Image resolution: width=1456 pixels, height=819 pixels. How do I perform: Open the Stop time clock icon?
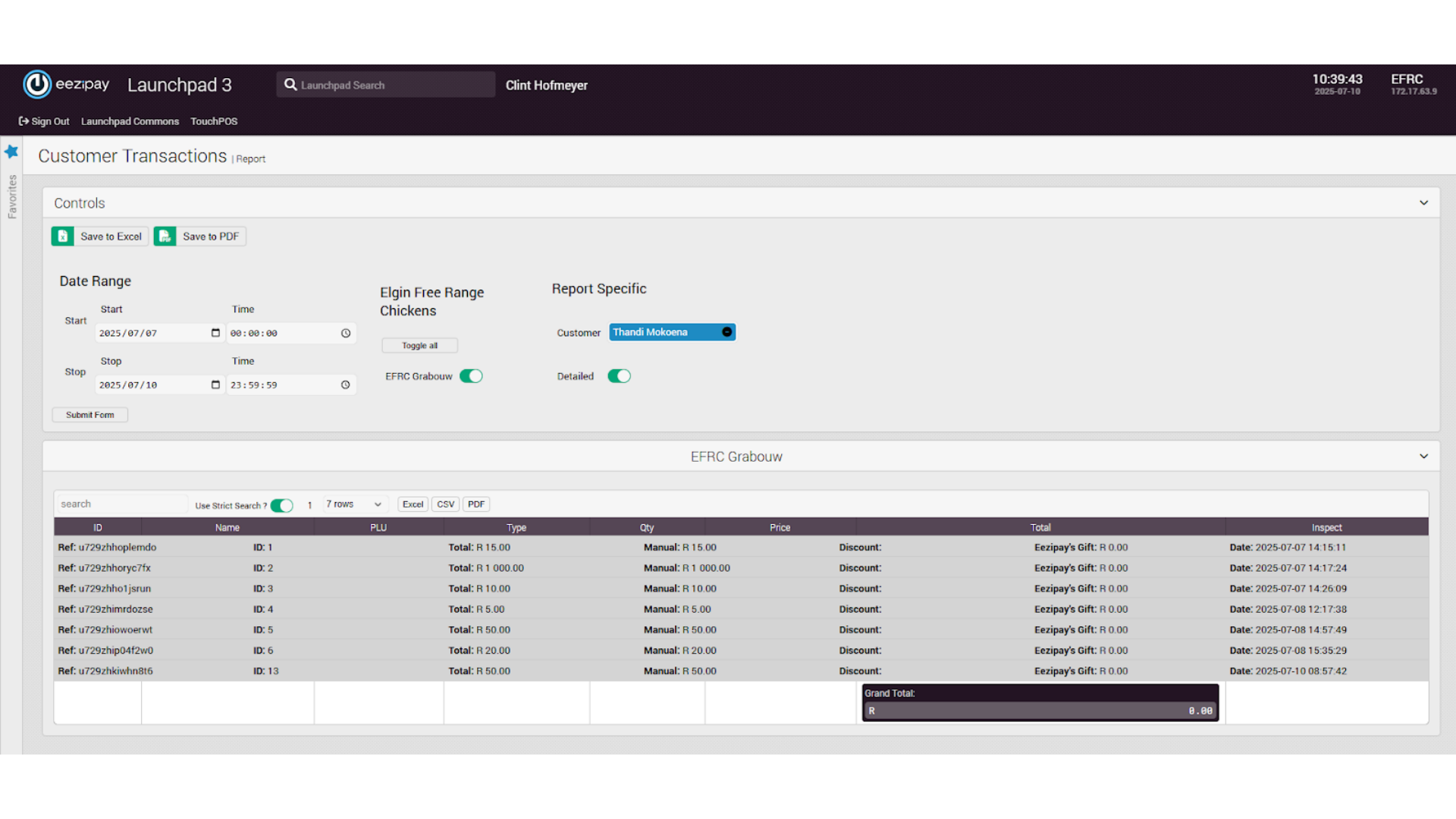click(x=346, y=385)
